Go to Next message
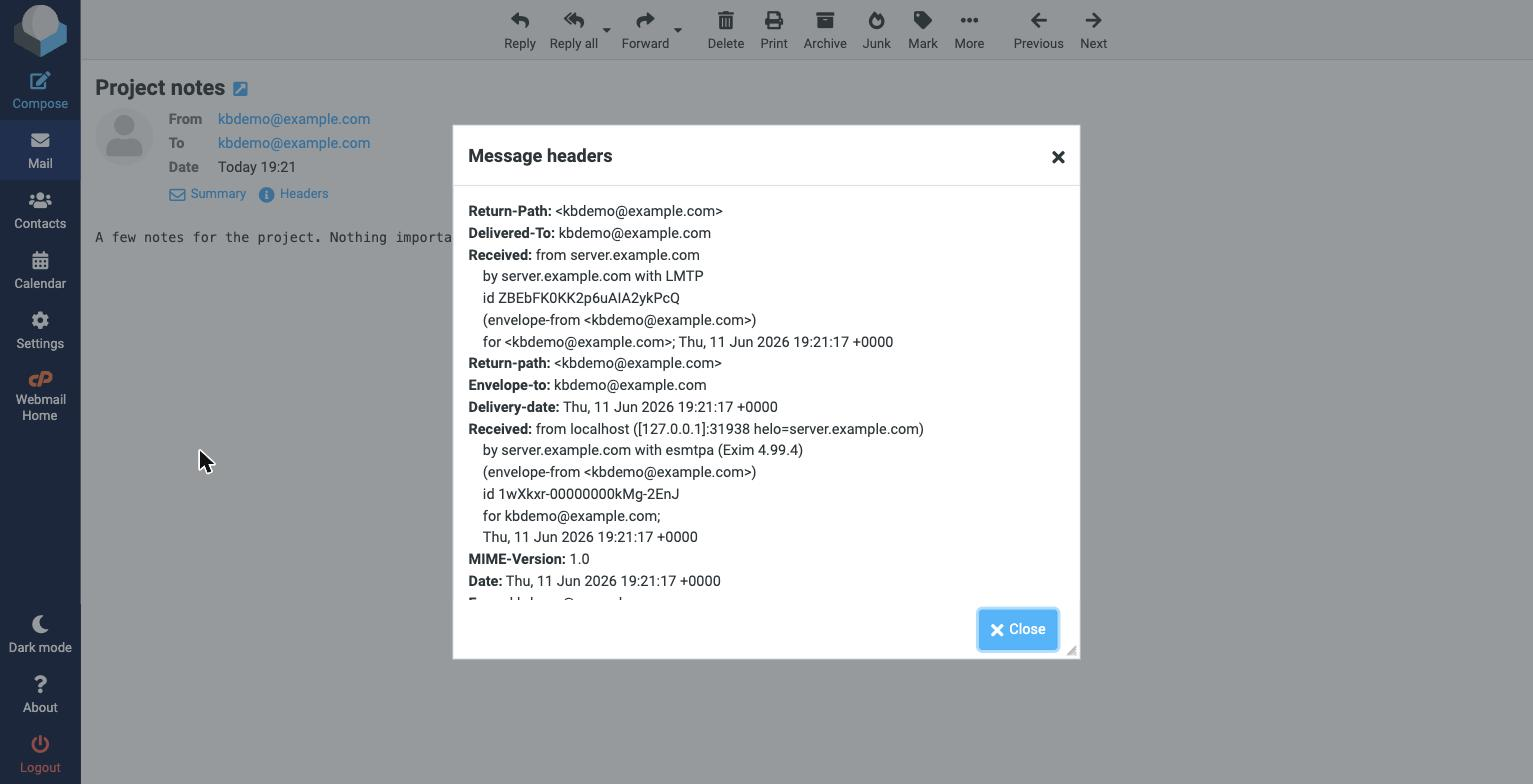This screenshot has height=784, width=1533. point(1093,30)
